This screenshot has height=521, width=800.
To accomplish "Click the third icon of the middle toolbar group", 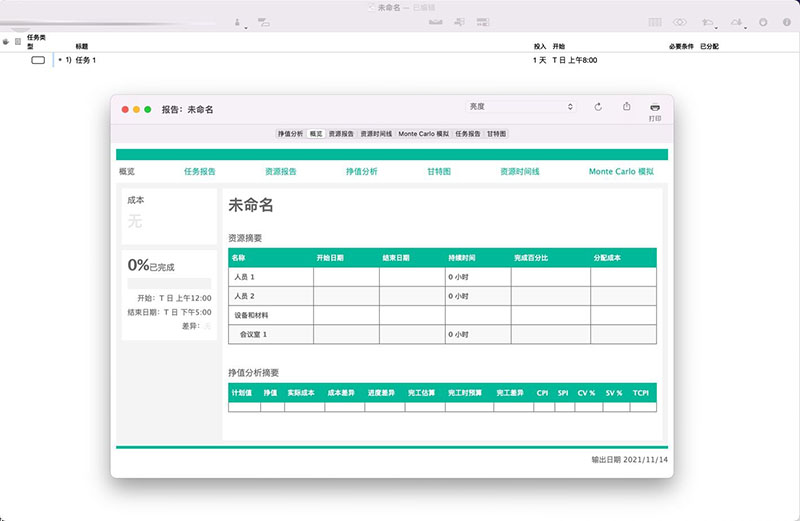I will [x=483, y=22].
